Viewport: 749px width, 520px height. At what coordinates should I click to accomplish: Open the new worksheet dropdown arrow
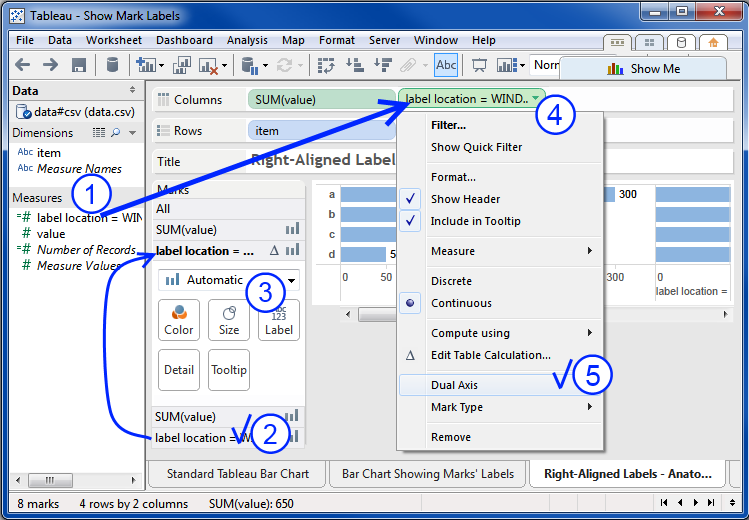click(161, 66)
